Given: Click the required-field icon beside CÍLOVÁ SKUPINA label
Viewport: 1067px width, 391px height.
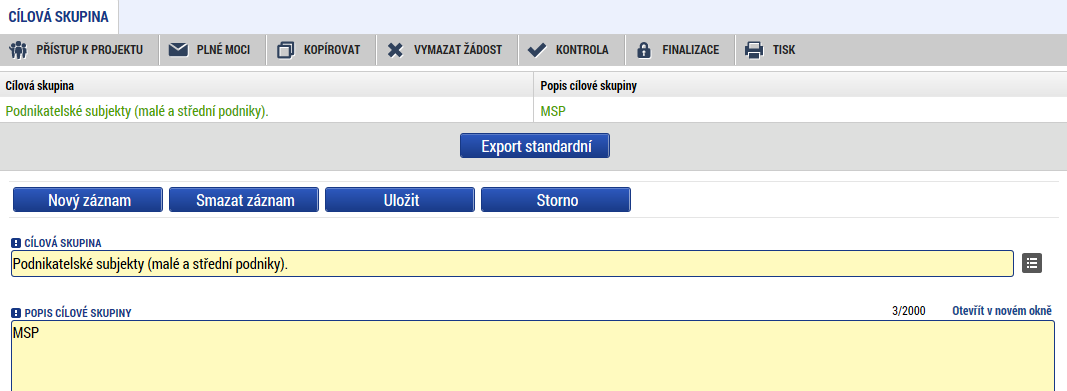Looking at the screenshot, I should pyautogui.click(x=16, y=243).
